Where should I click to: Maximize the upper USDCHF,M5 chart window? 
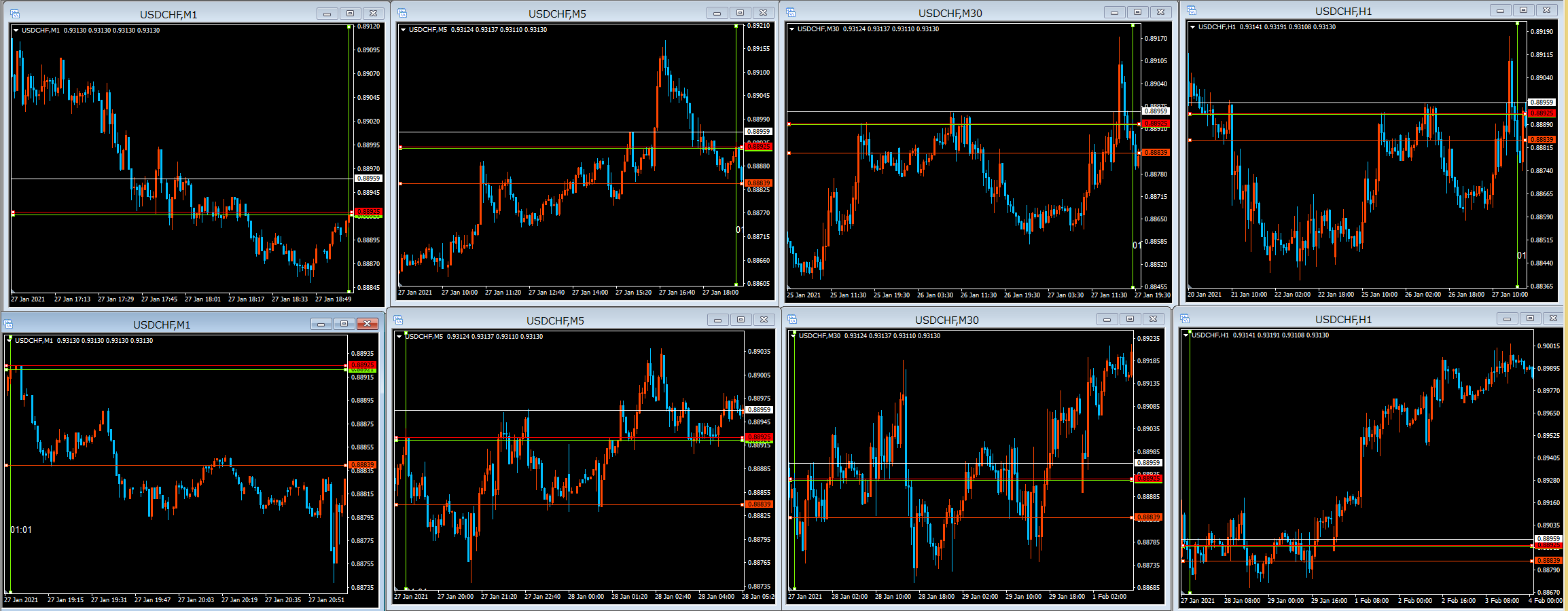coord(740,13)
